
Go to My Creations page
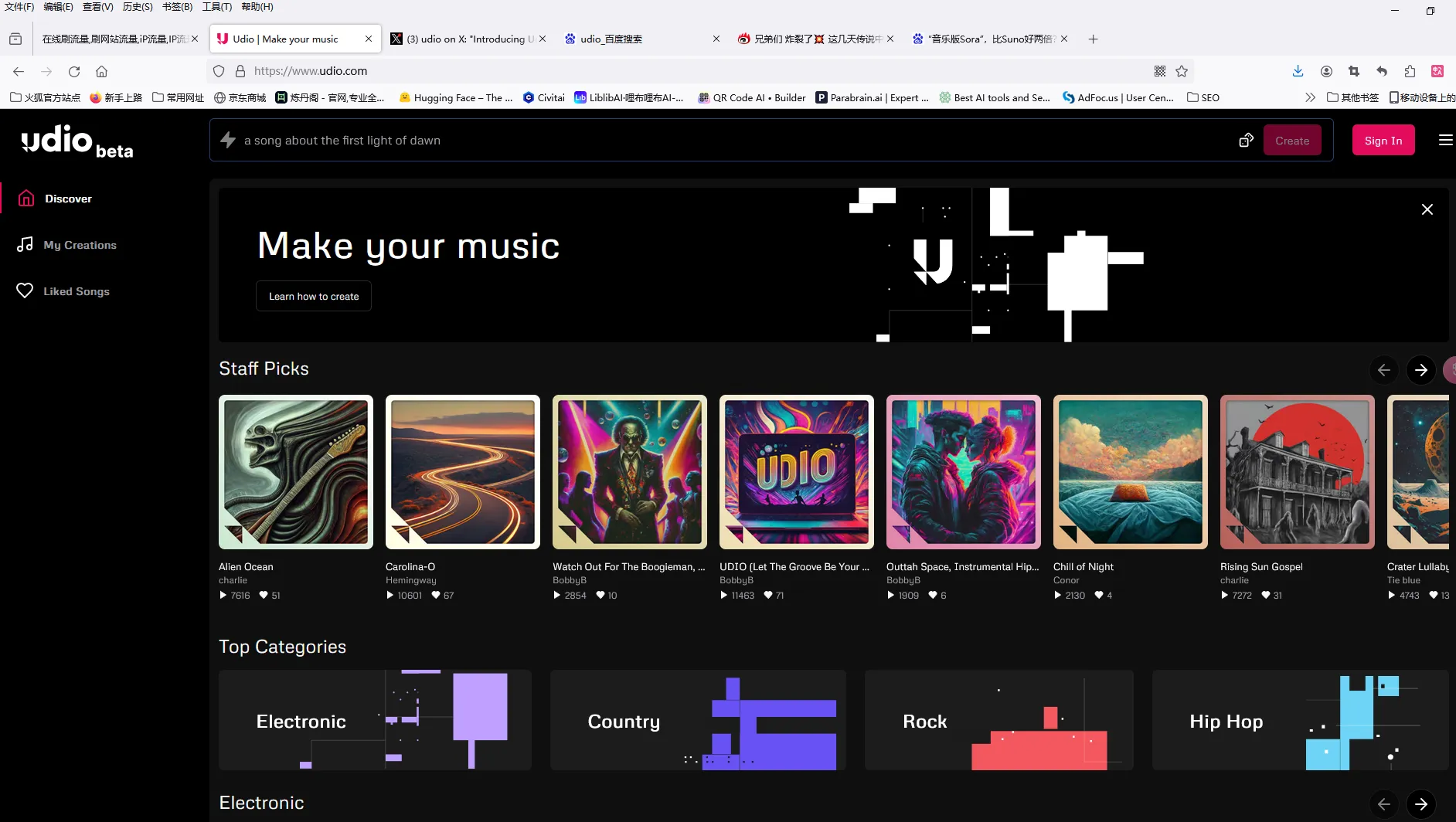point(80,245)
